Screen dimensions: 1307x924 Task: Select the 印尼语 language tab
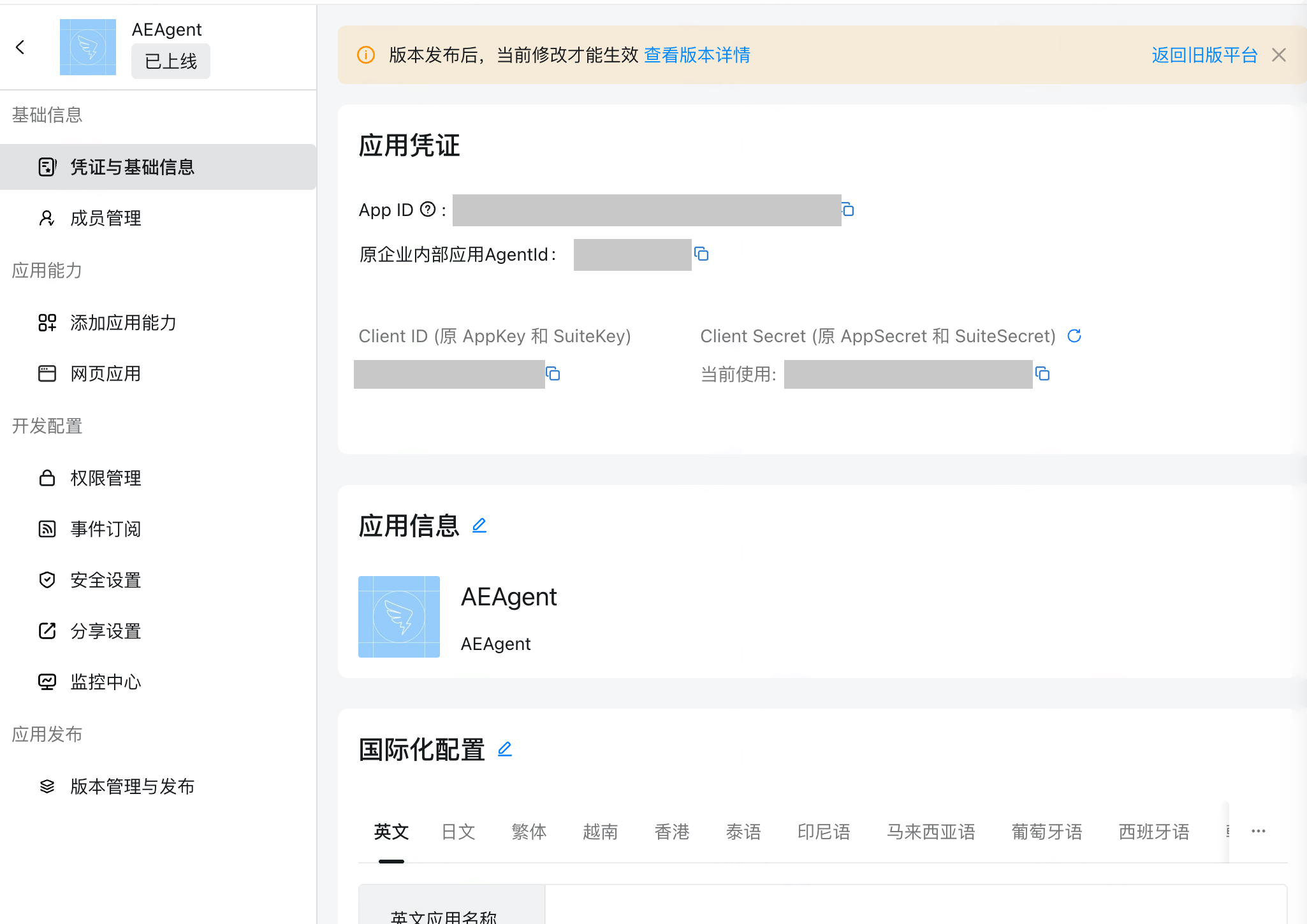824,832
